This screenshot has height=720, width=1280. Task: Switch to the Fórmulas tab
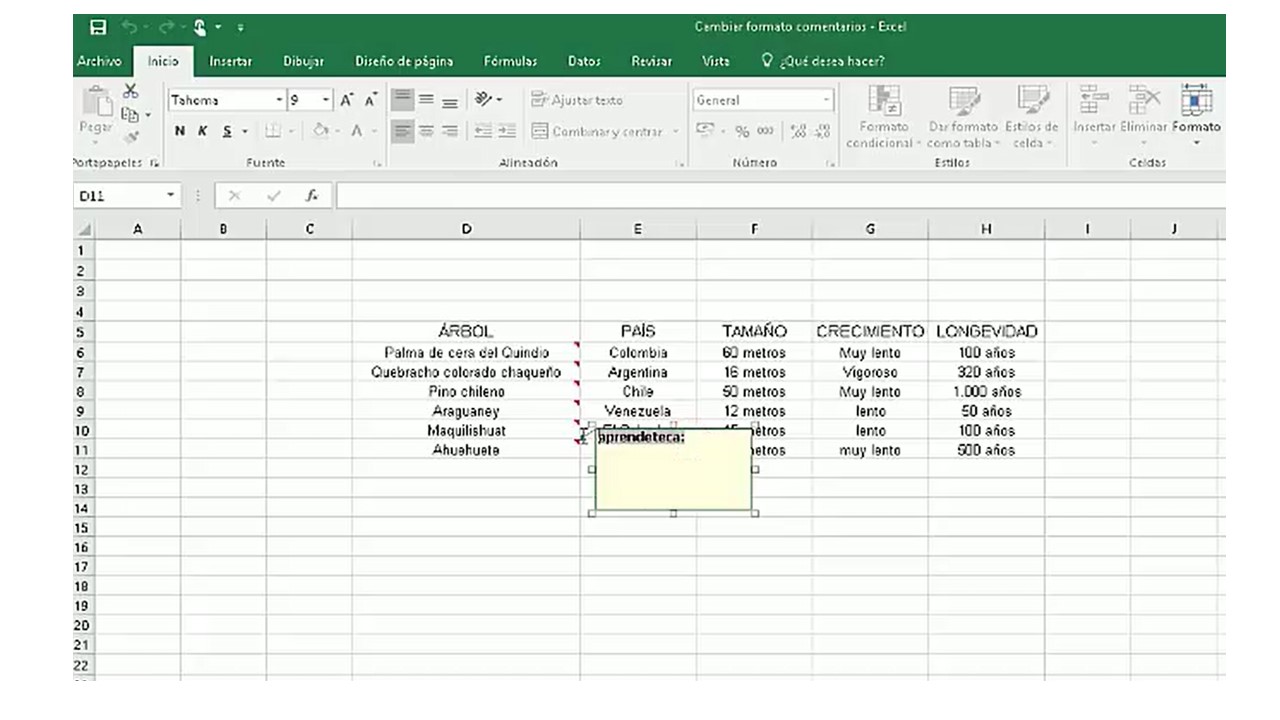510,61
